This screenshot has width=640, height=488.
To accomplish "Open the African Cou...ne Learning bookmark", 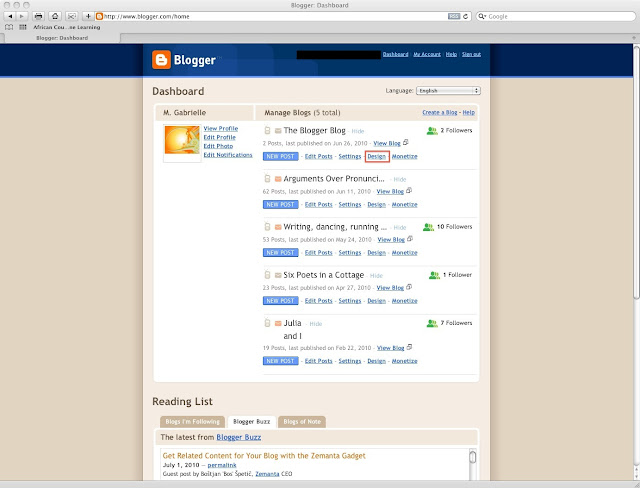I will pyautogui.click(x=67, y=27).
